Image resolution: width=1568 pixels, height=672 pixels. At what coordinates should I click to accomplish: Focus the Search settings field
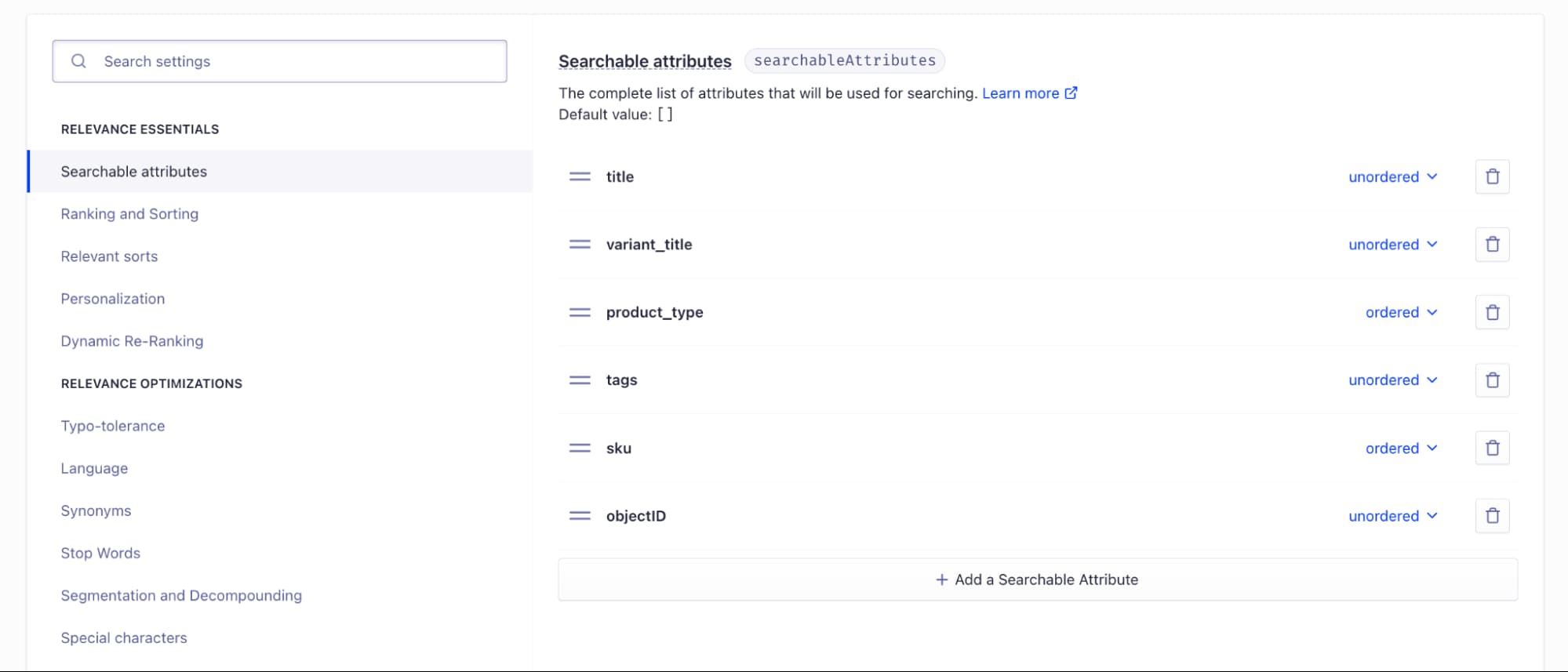pyautogui.click(x=279, y=61)
